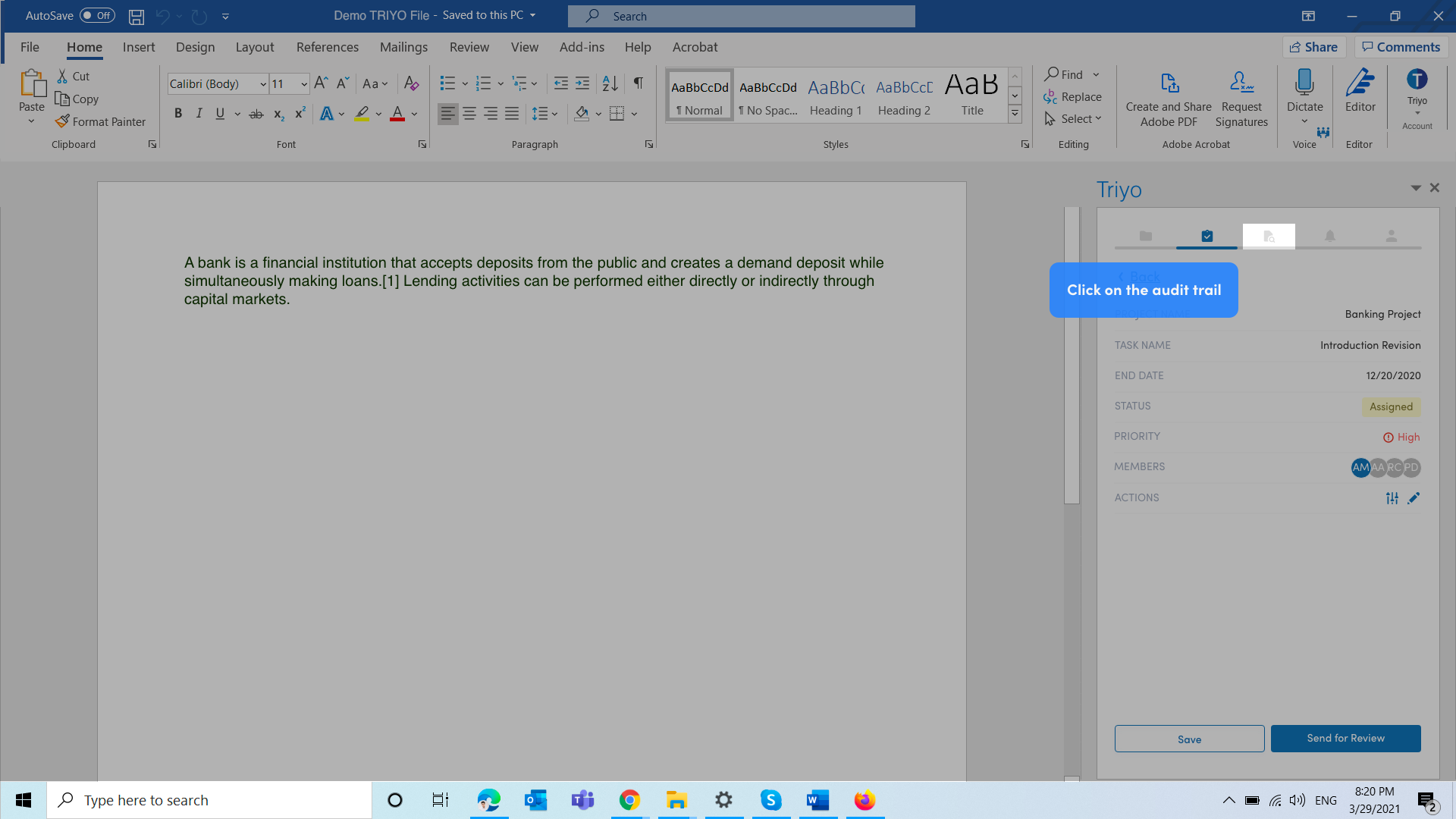Screen dimensions: 1456x819
Task: Toggle show paragraph marks
Action: pos(639,83)
